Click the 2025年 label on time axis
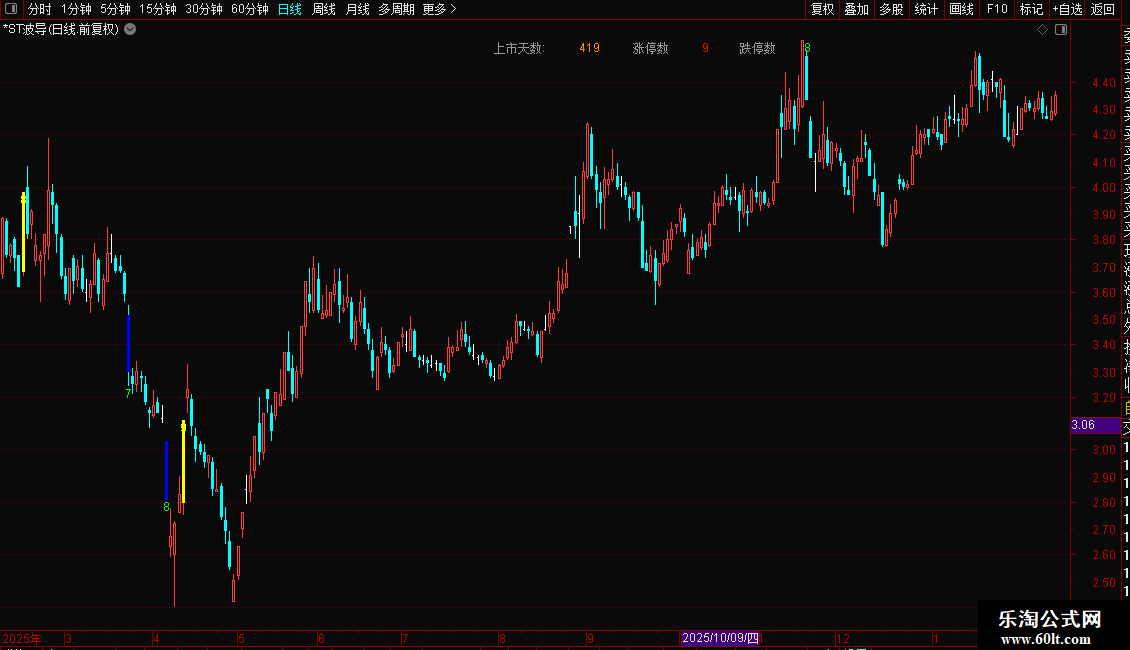1130x650 pixels. [x=22, y=638]
